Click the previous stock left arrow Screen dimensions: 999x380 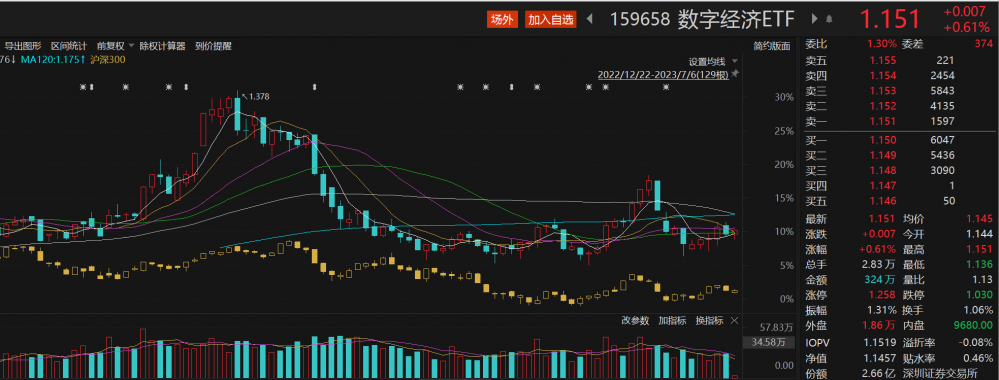[589, 19]
